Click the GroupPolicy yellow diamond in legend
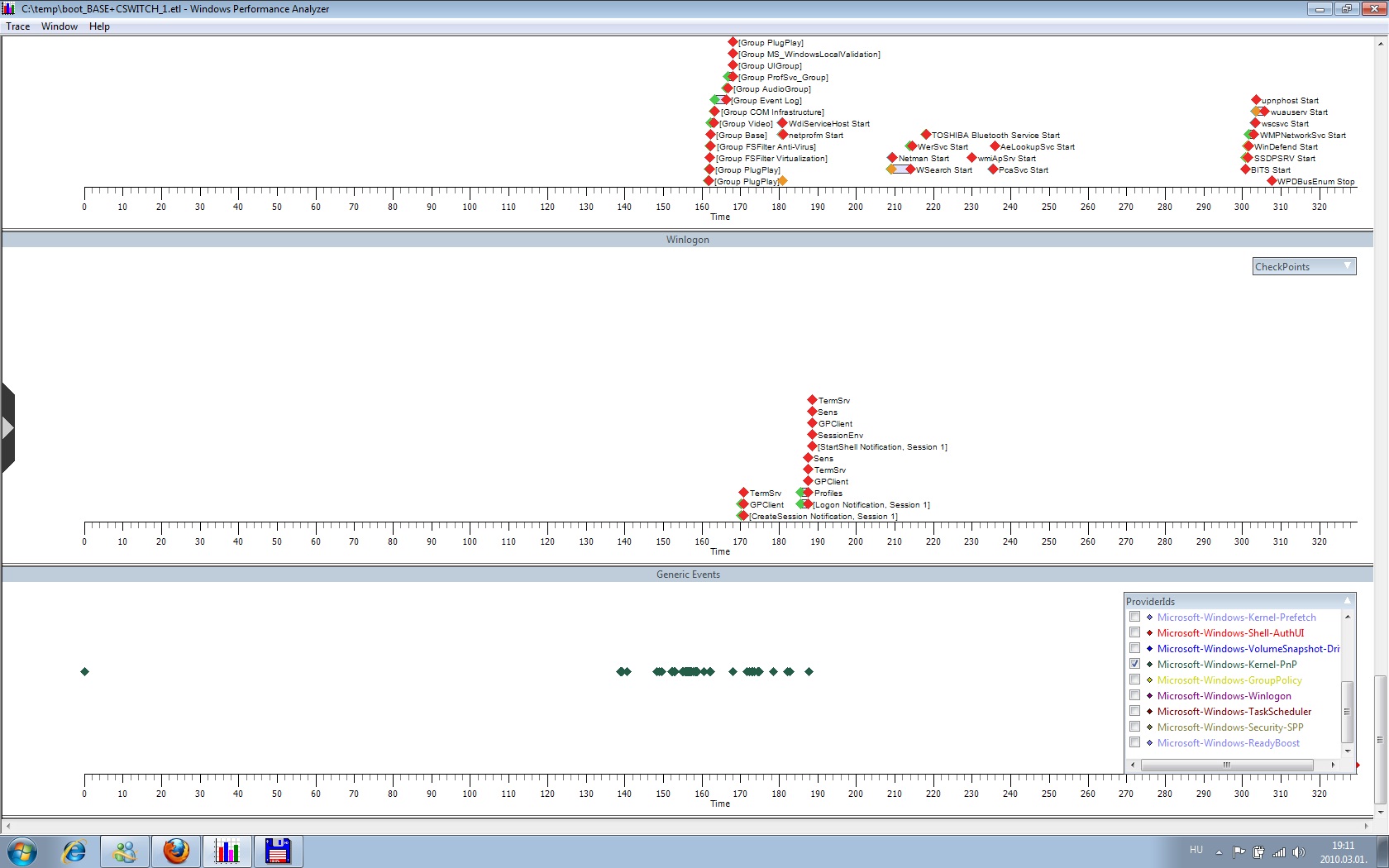This screenshot has height=868, width=1389. [1149, 680]
